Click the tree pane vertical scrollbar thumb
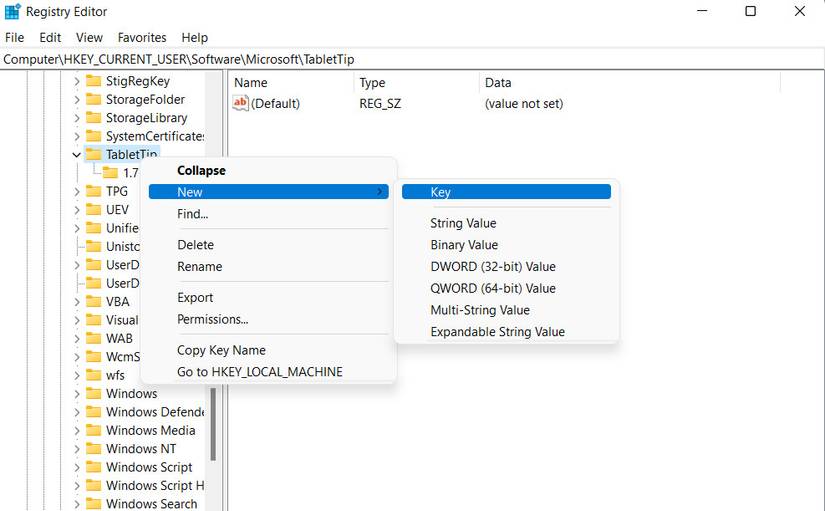This screenshot has width=825, height=511. point(213,424)
